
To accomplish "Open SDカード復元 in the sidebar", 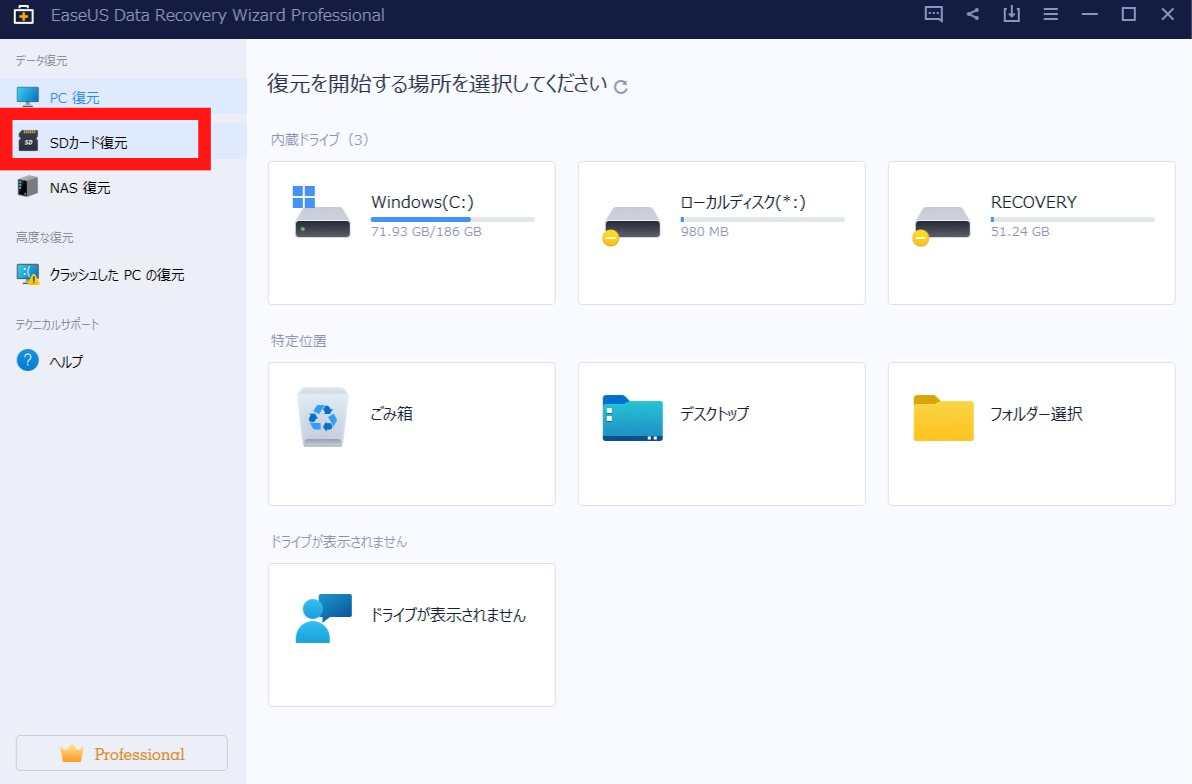I will point(88,143).
